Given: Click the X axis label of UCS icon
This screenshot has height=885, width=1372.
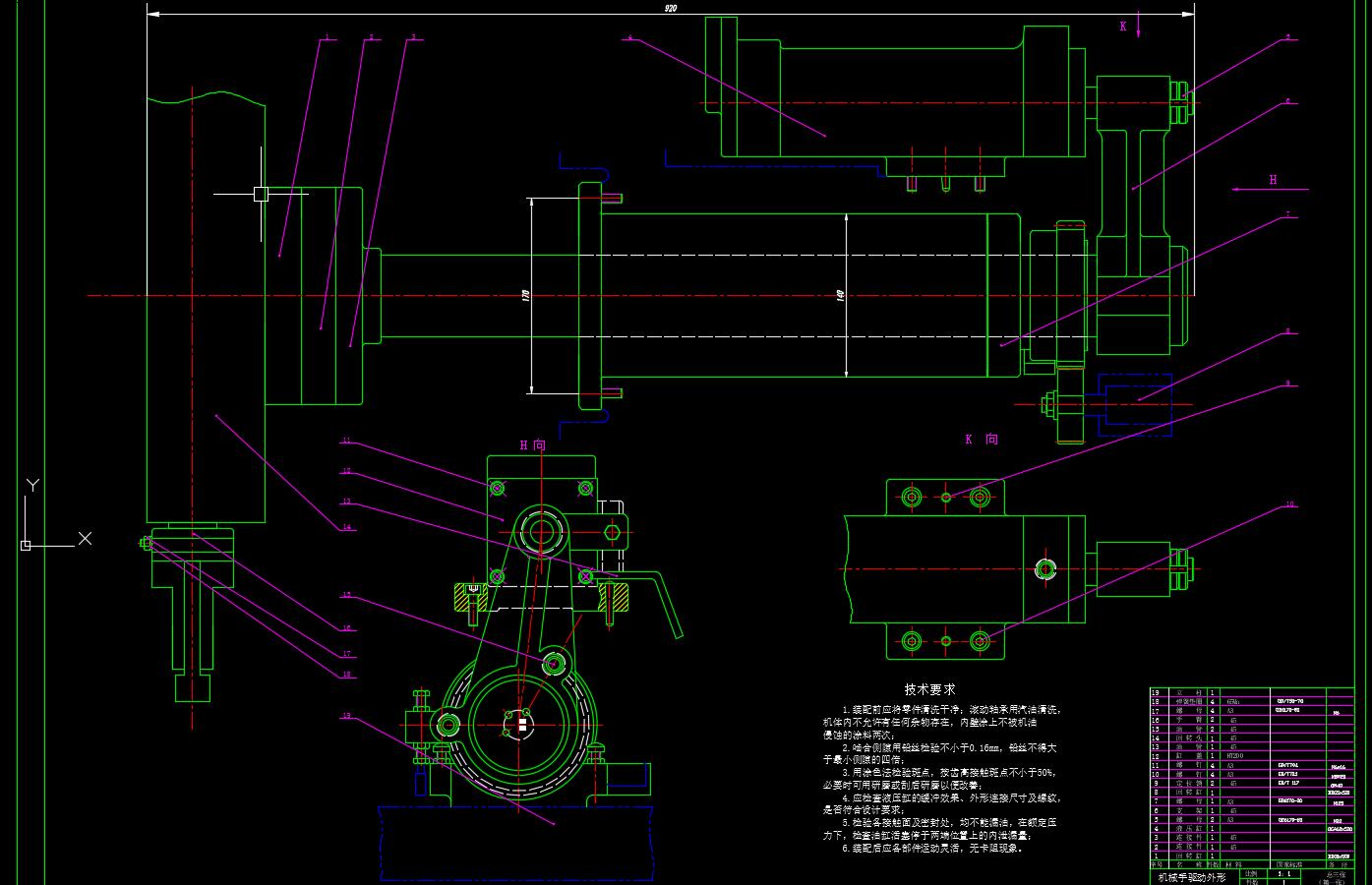Looking at the screenshot, I should point(85,538).
